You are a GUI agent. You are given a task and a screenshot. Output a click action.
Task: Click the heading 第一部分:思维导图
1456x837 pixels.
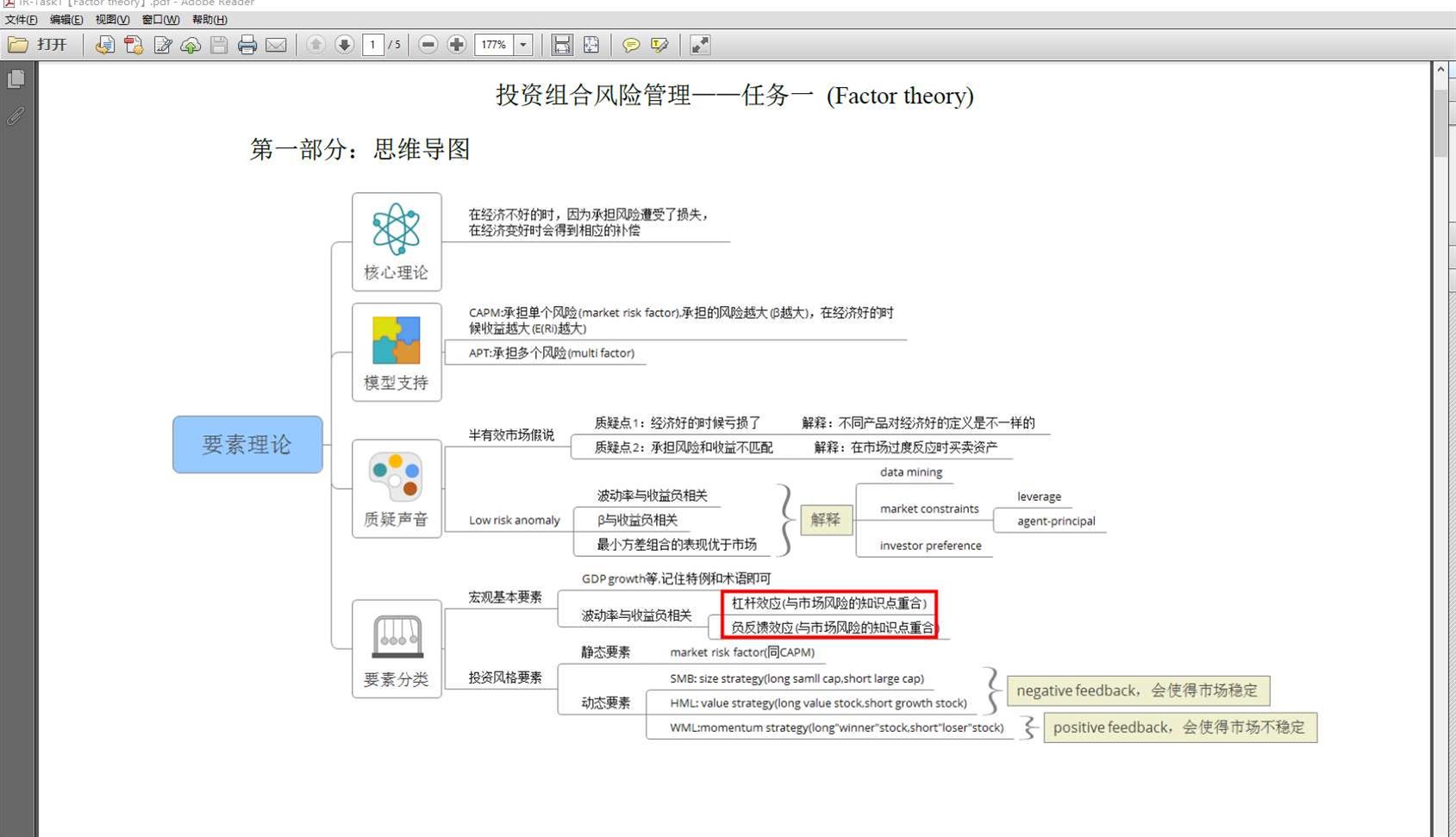click(x=360, y=149)
